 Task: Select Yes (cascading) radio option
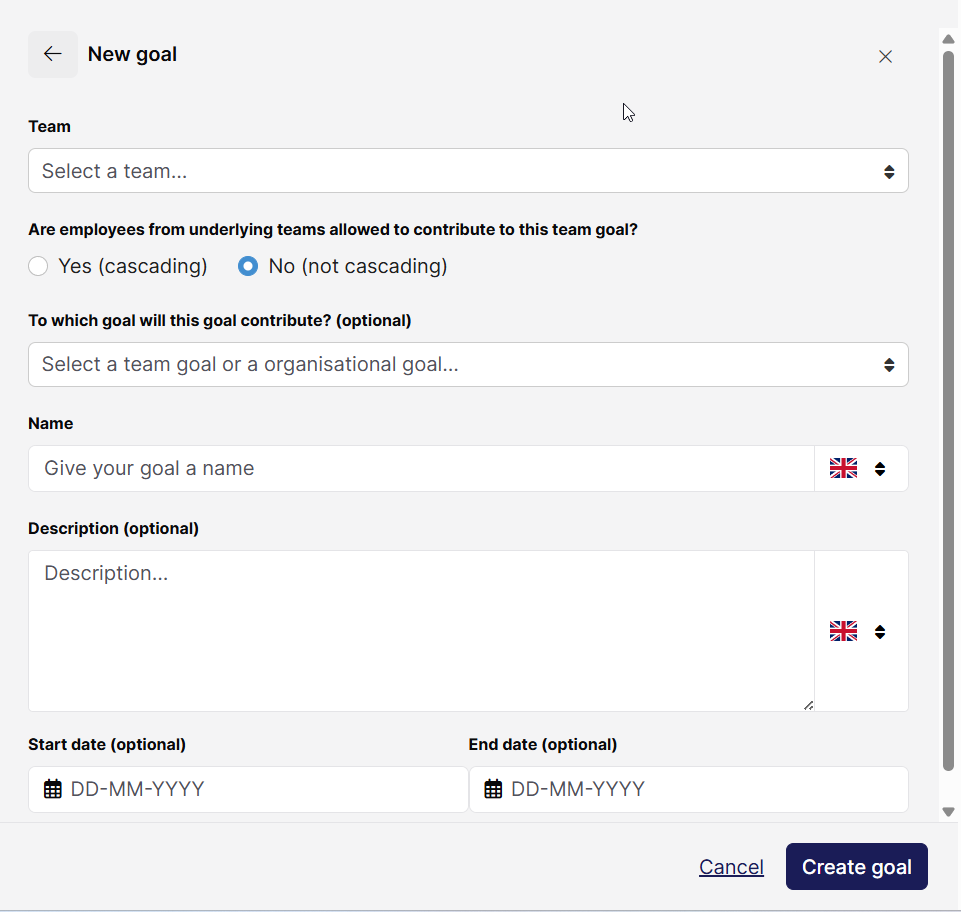click(38, 266)
